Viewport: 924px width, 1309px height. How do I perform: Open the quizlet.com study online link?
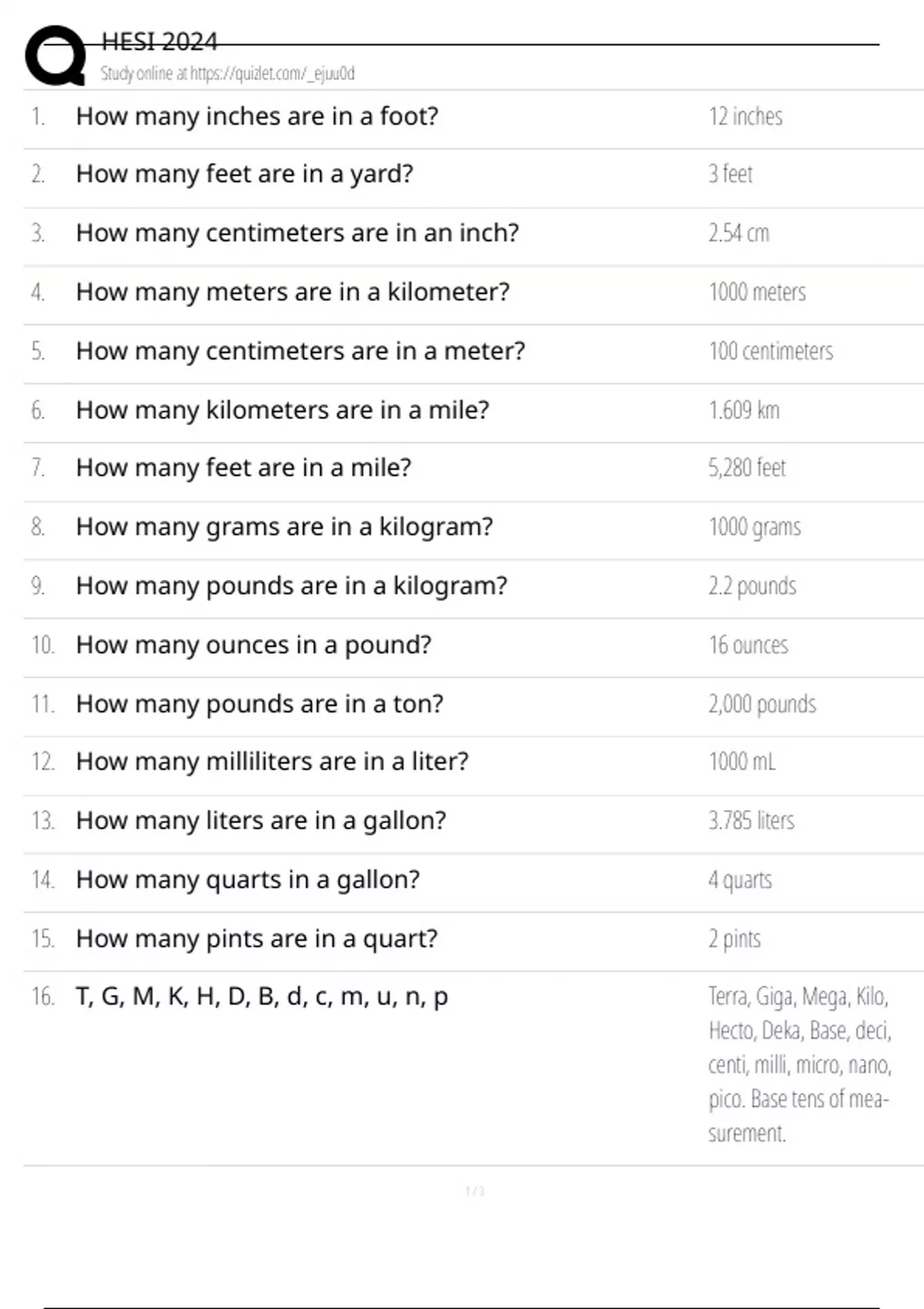(227, 74)
